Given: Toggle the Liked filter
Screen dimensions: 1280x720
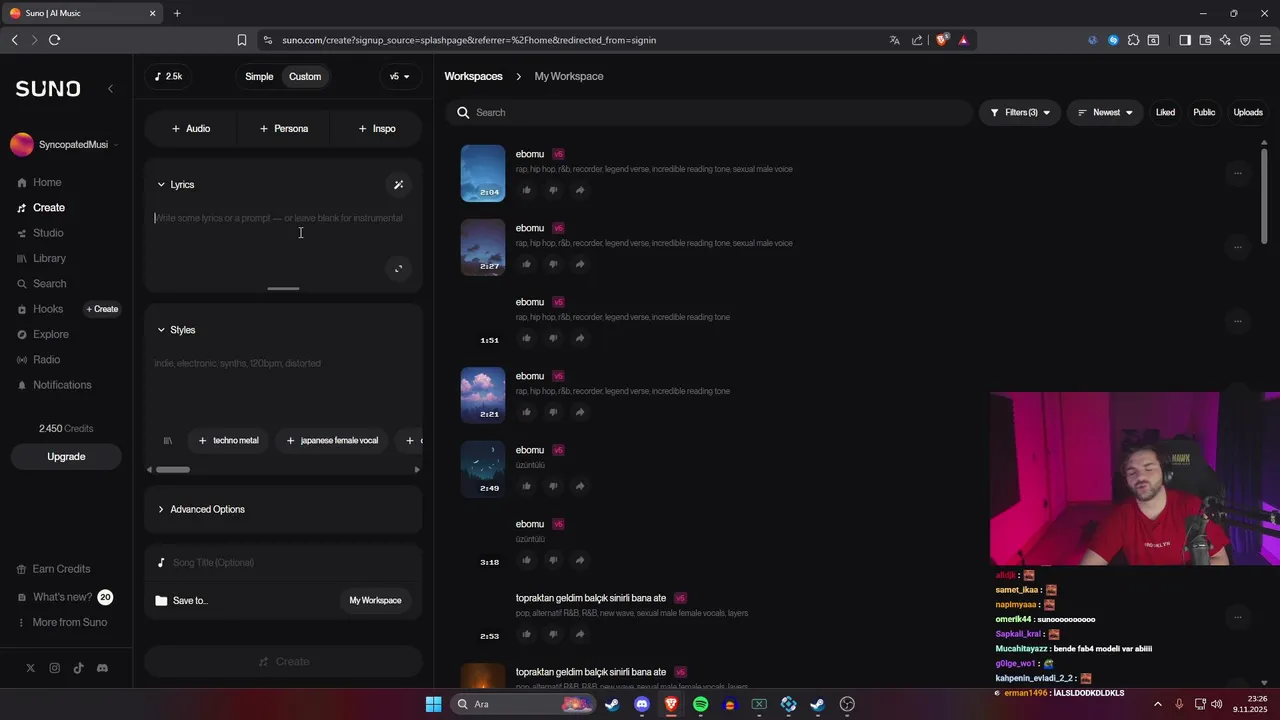Looking at the screenshot, I should pos(1165,113).
